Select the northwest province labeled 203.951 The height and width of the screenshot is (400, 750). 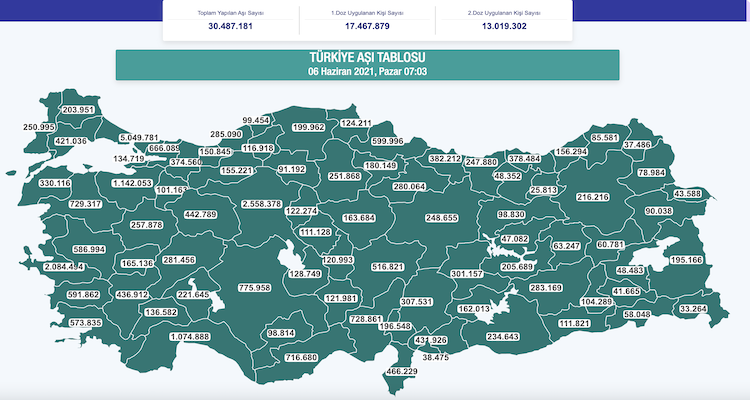(78, 110)
